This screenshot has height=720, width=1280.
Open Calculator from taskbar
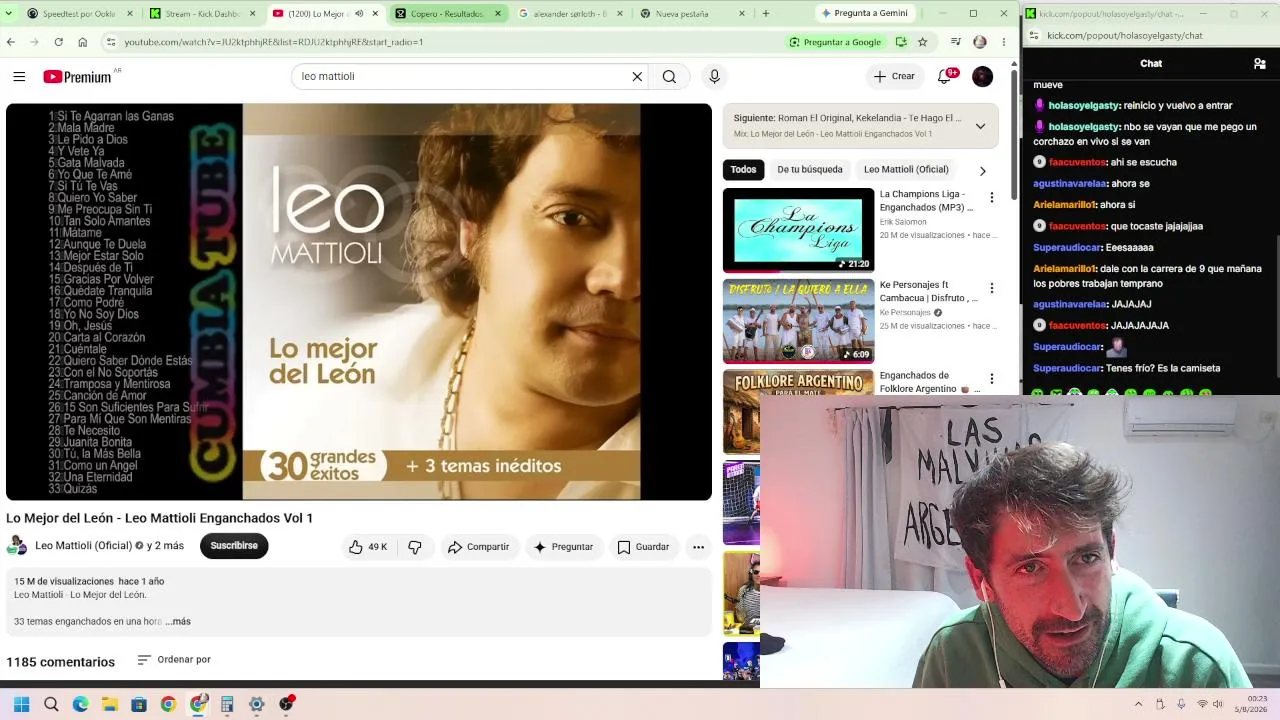pos(227,704)
